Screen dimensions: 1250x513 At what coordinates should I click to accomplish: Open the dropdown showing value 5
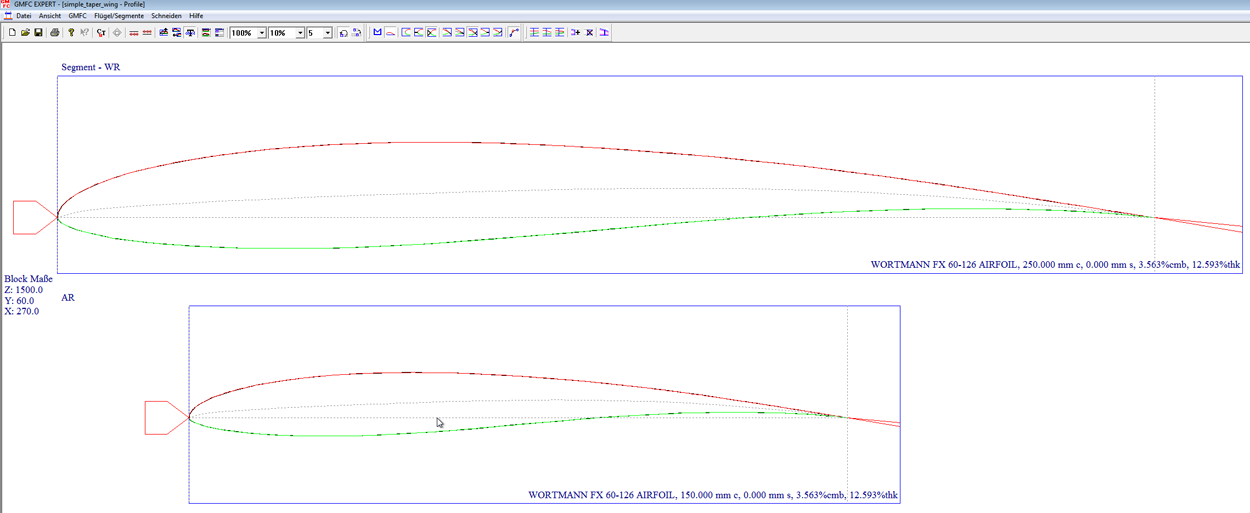(x=327, y=33)
